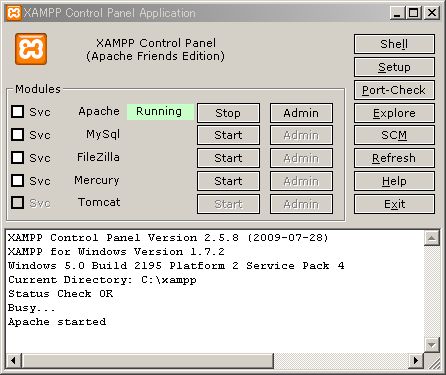Open the Shell button
This screenshot has height=375, width=446.
tap(394, 44)
